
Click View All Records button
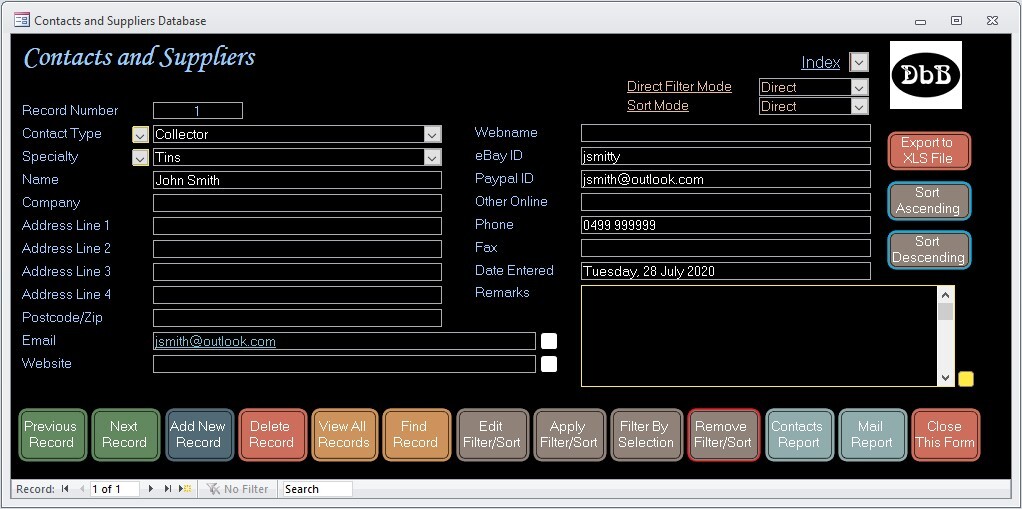point(344,435)
